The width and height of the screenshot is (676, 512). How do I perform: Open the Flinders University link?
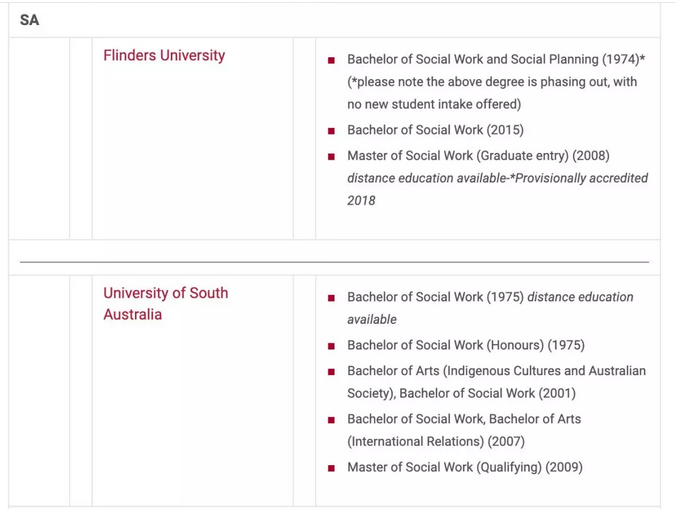(164, 56)
